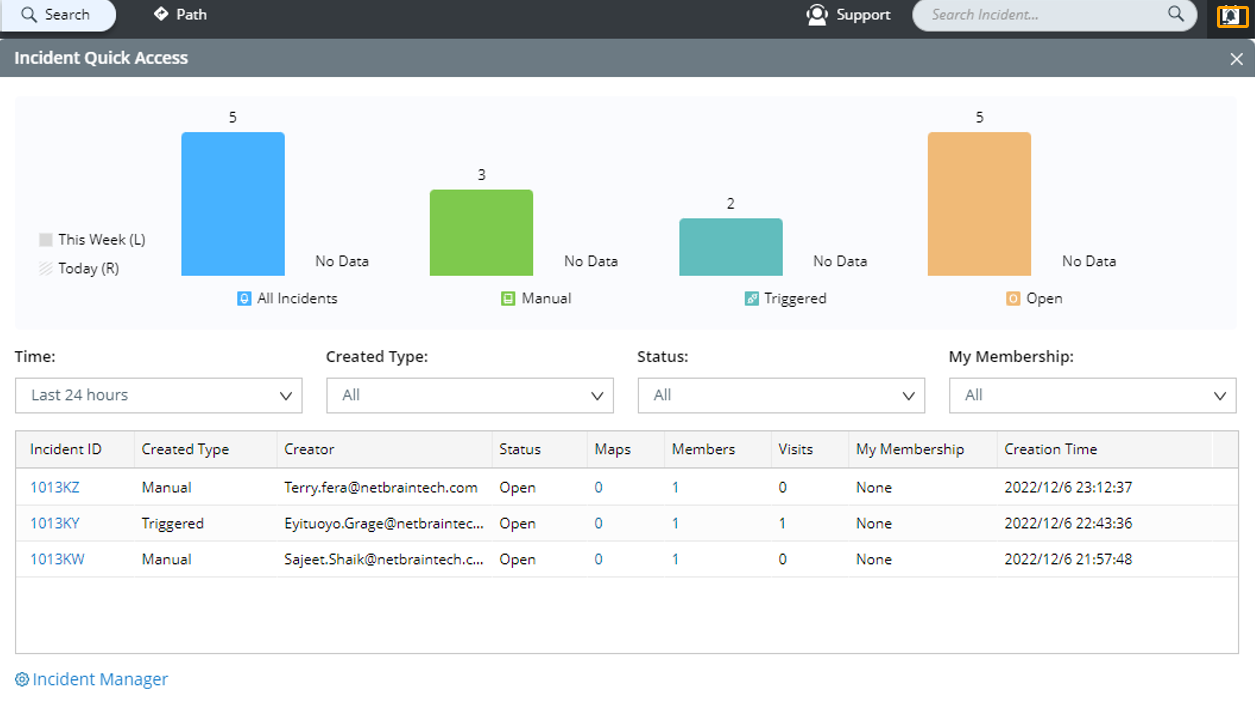
Task: Expand the Time dropdown showing Last 24 hours
Action: tap(159, 395)
